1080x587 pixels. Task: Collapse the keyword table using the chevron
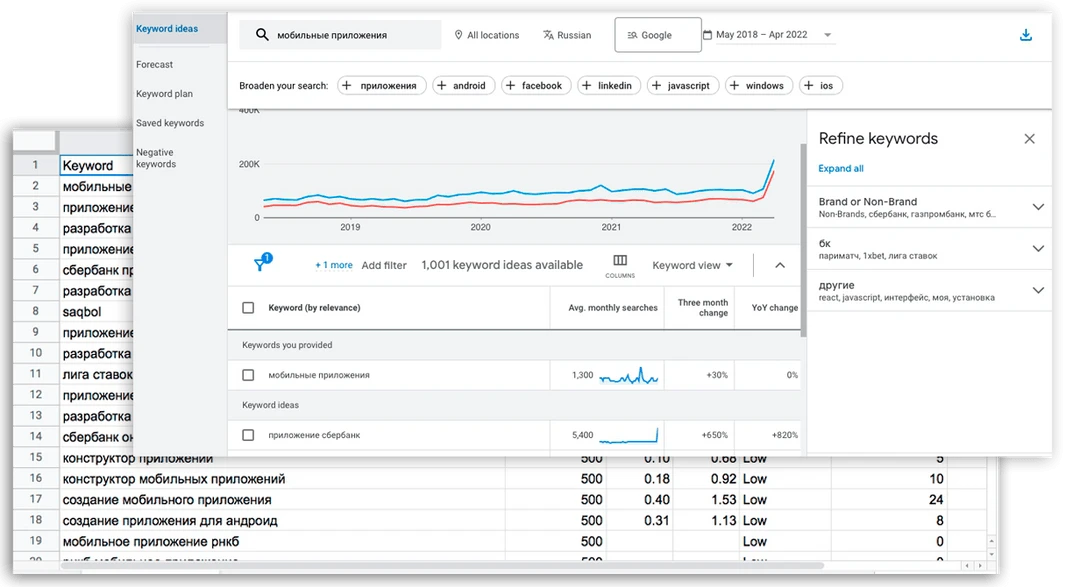click(x=778, y=264)
